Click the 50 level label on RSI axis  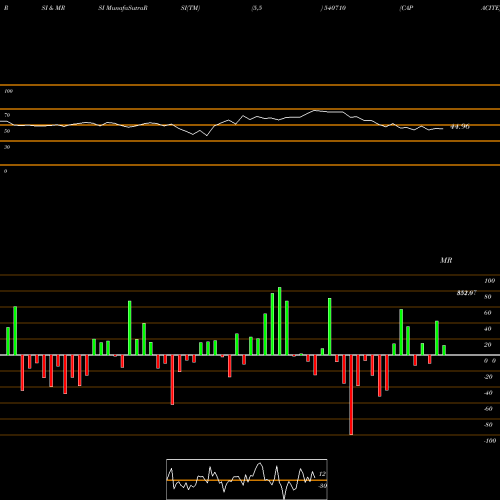(x=7, y=131)
